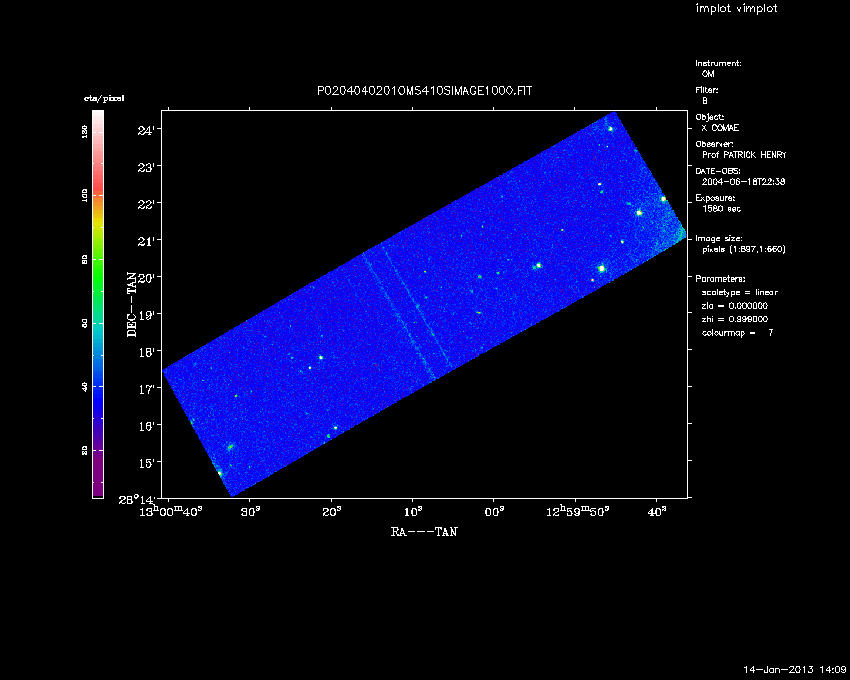850x680 pixels.
Task: Click the 13h00m40s RA tick label
Action: click(x=170, y=511)
